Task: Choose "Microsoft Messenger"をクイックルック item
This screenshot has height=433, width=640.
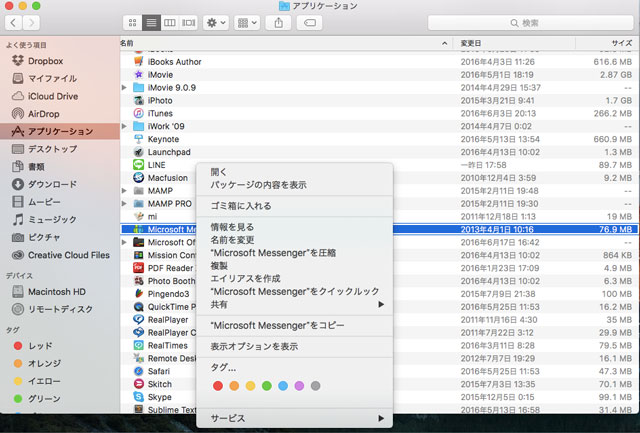Action: (x=295, y=291)
